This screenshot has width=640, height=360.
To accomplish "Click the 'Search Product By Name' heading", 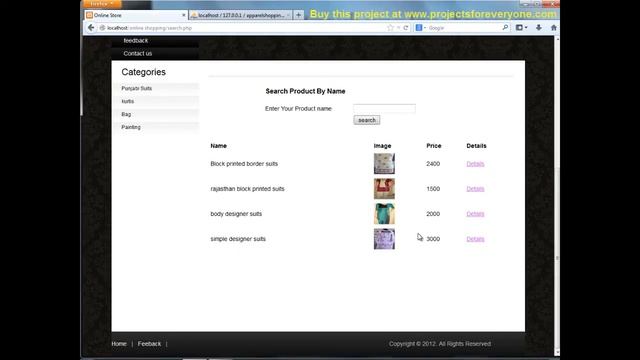I will (x=305, y=91).
